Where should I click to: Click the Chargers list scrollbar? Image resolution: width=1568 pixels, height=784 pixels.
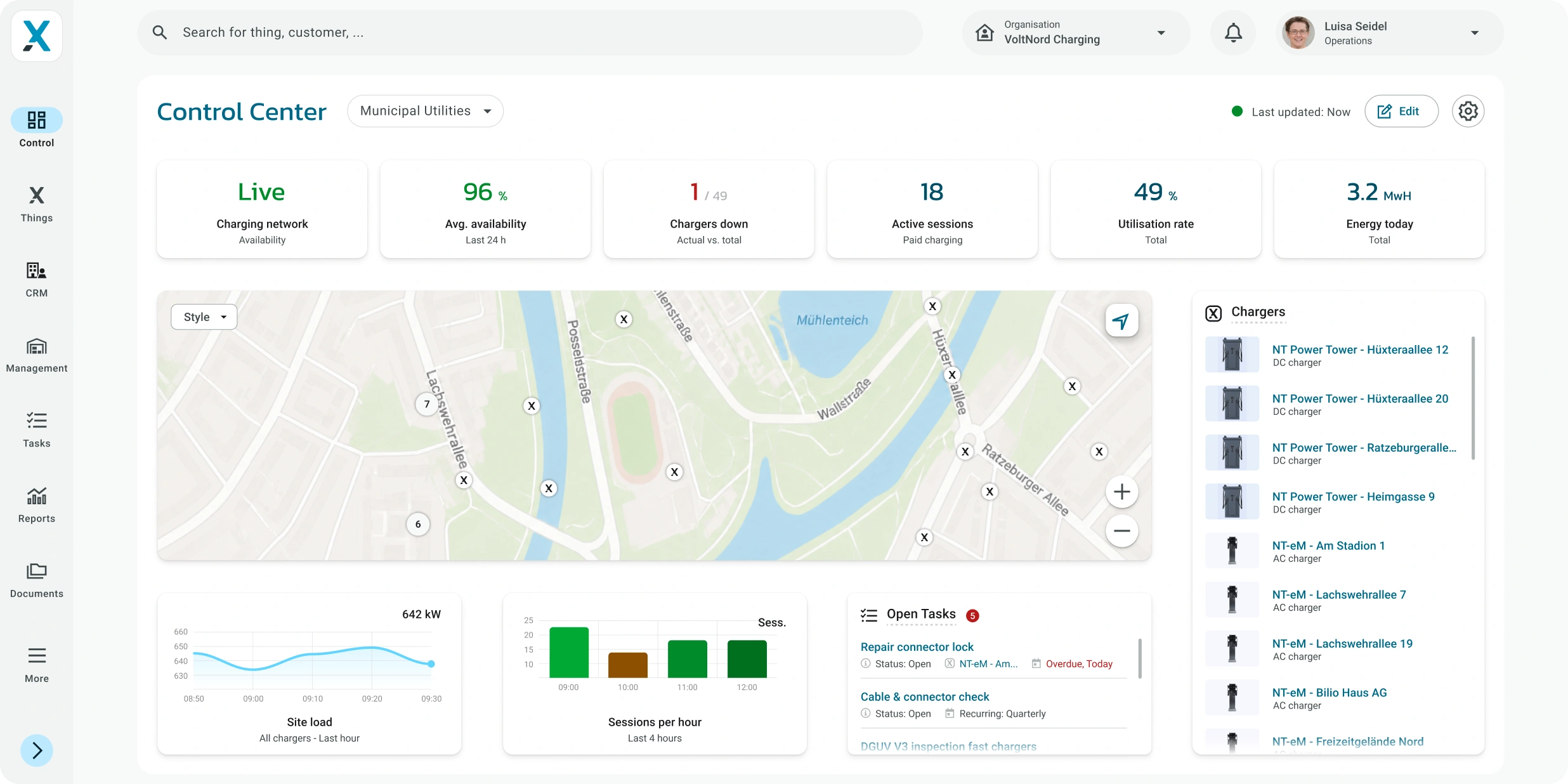(x=1473, y=398)
